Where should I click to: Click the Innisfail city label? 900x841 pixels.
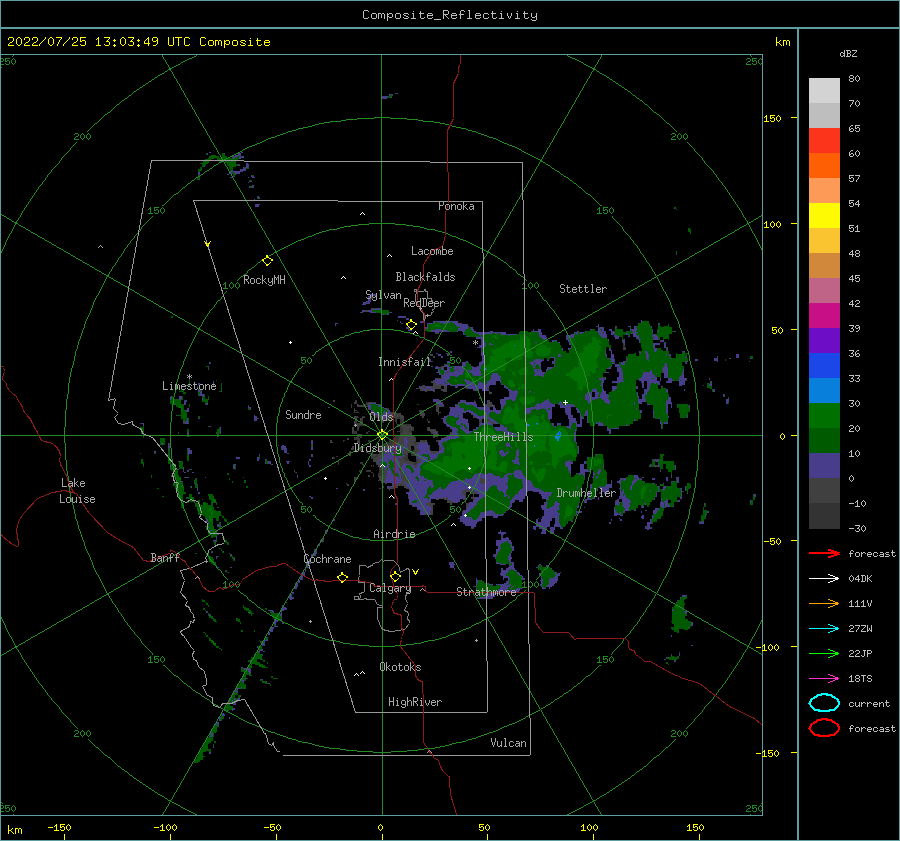404,362
